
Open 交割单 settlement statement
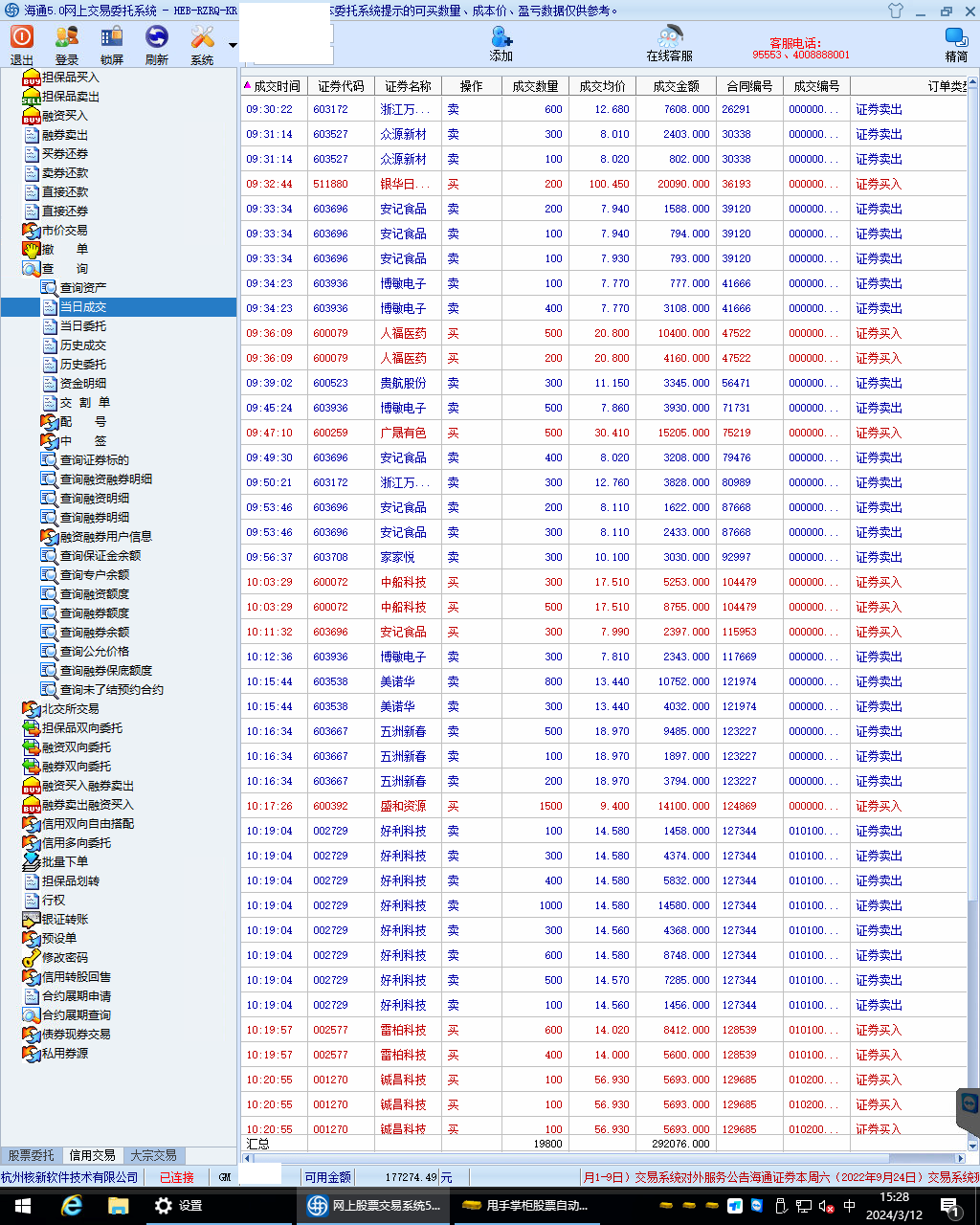pyautogui.click(x=84, y=402)
